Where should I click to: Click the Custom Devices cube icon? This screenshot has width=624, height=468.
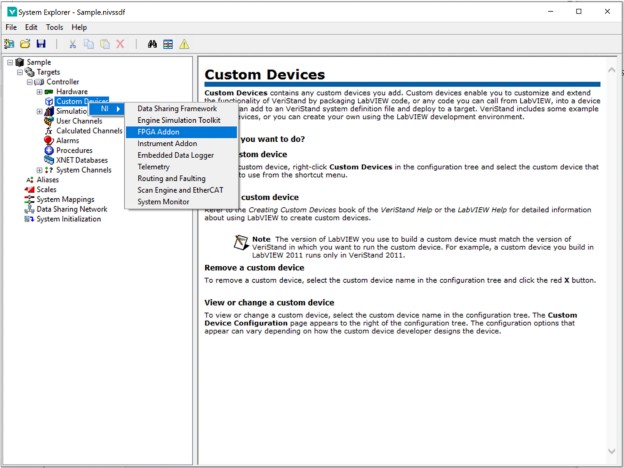(x=49, y=101)
